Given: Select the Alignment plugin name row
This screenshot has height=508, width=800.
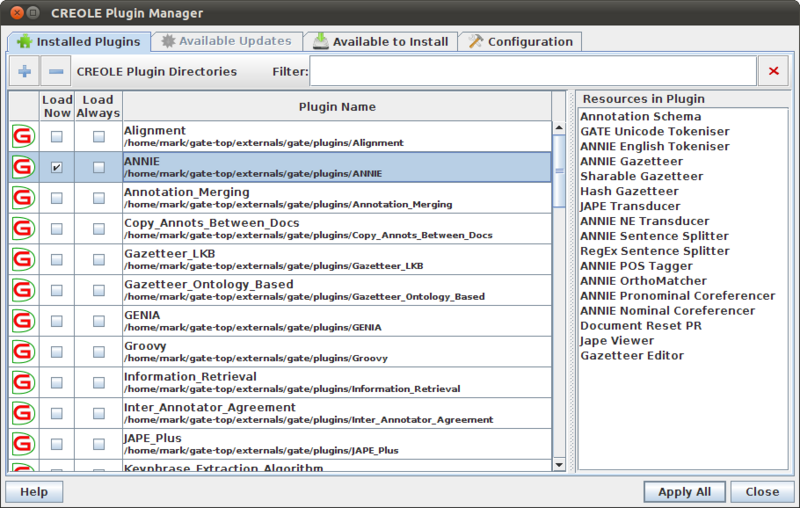Looking at the screenshot, I should 337,136.
